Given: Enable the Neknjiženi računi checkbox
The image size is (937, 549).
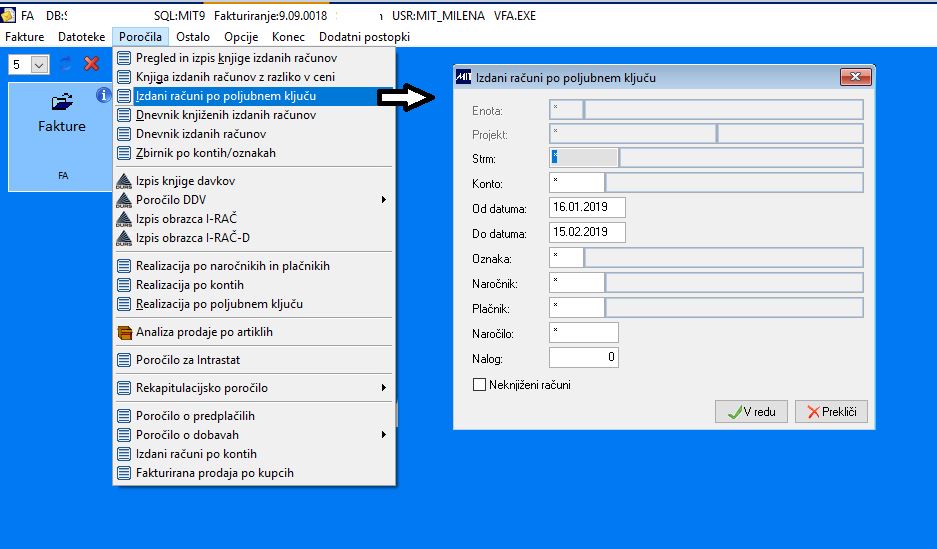Looking at the screenshot, I should pyautogui.click(x=479, y=385).
